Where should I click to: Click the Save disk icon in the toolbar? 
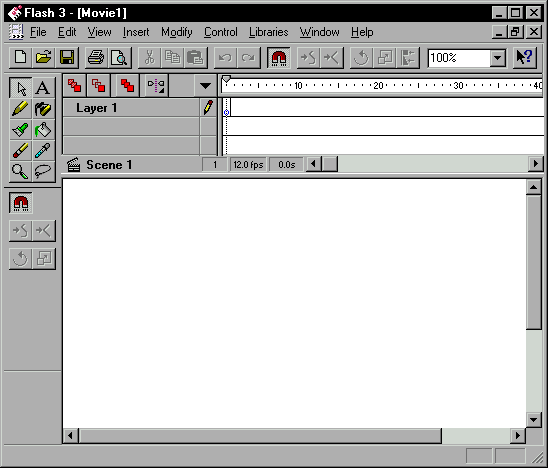click(67, 57)
